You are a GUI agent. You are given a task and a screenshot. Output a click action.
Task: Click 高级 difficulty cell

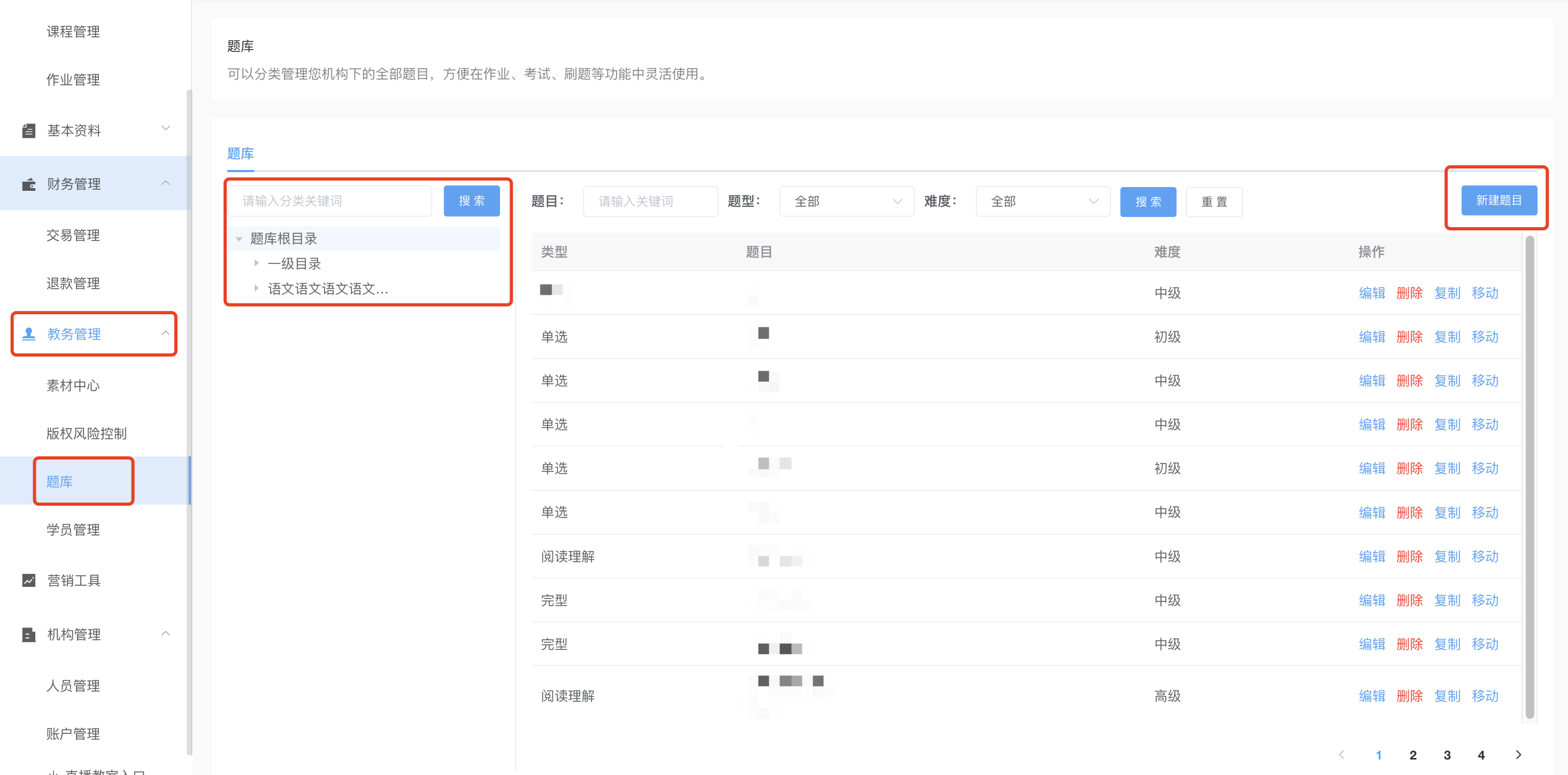(1167, 696)
